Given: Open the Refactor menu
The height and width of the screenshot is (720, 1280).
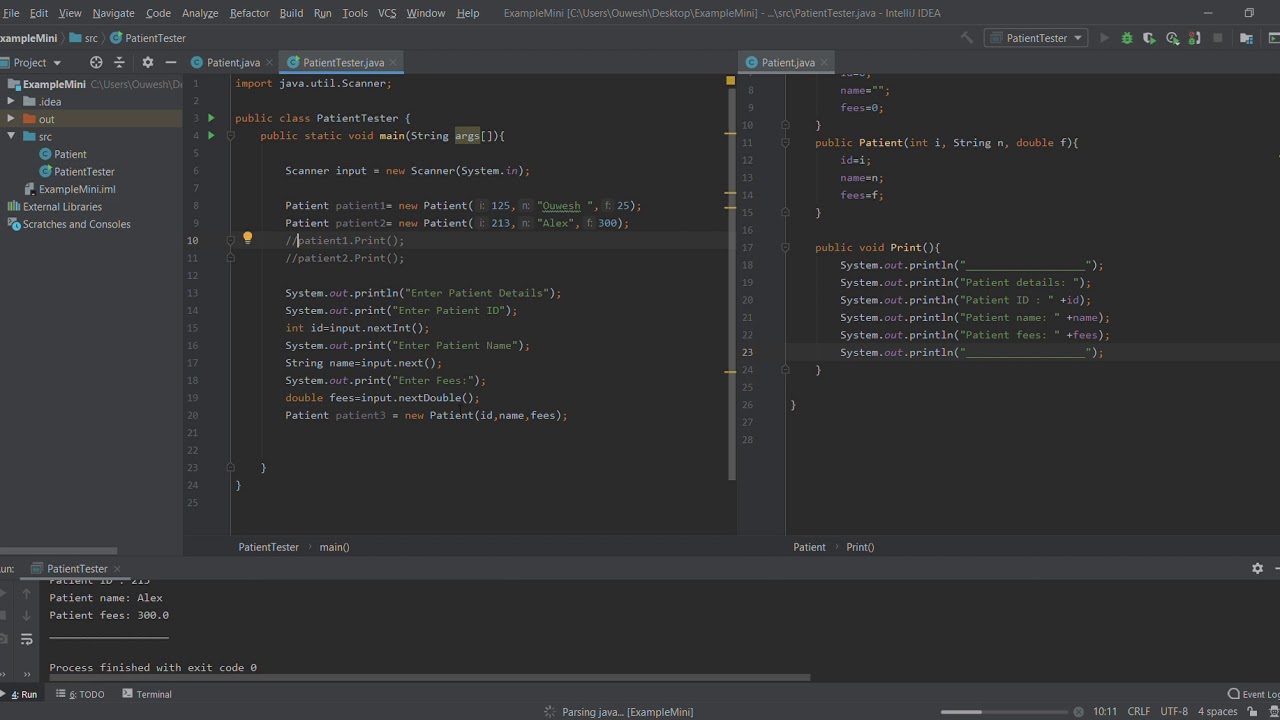Looking at the screenshot, I should click(249, 13).
